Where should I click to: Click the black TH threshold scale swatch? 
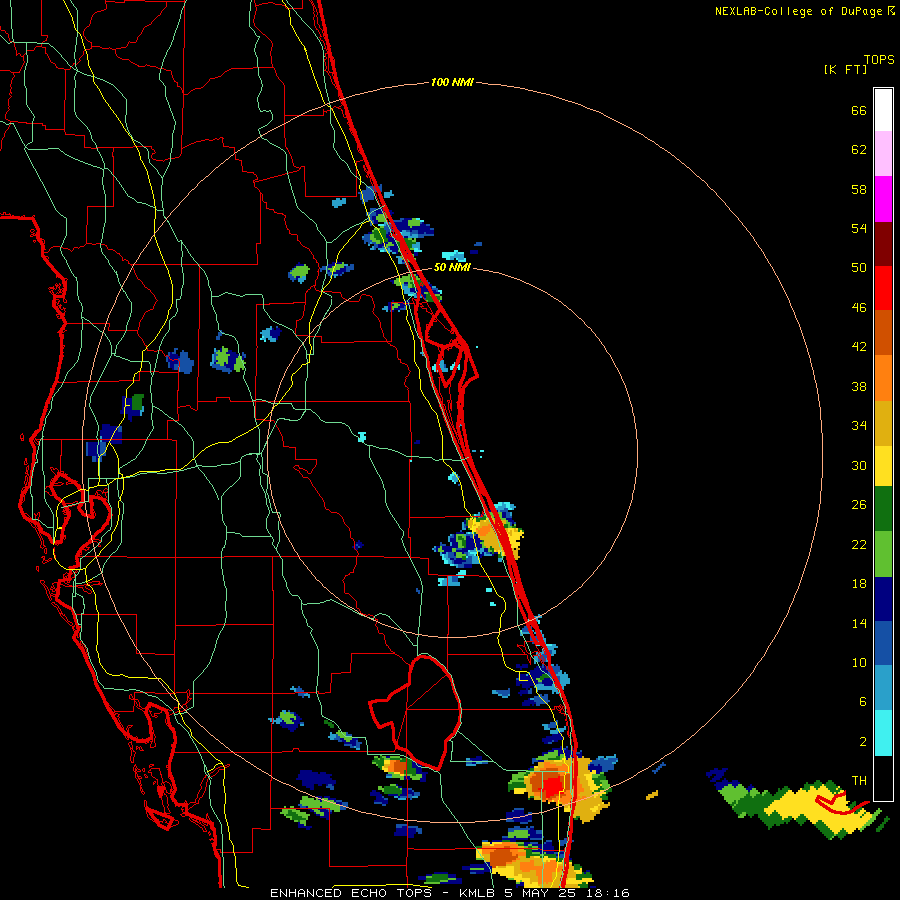tap(883, 778)
